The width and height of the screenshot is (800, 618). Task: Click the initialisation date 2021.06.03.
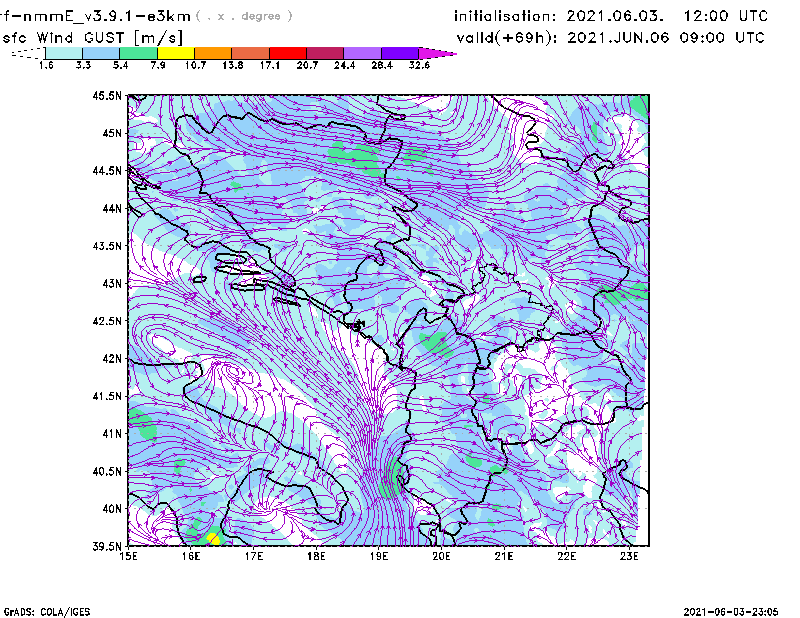click(x=615, y=16)
